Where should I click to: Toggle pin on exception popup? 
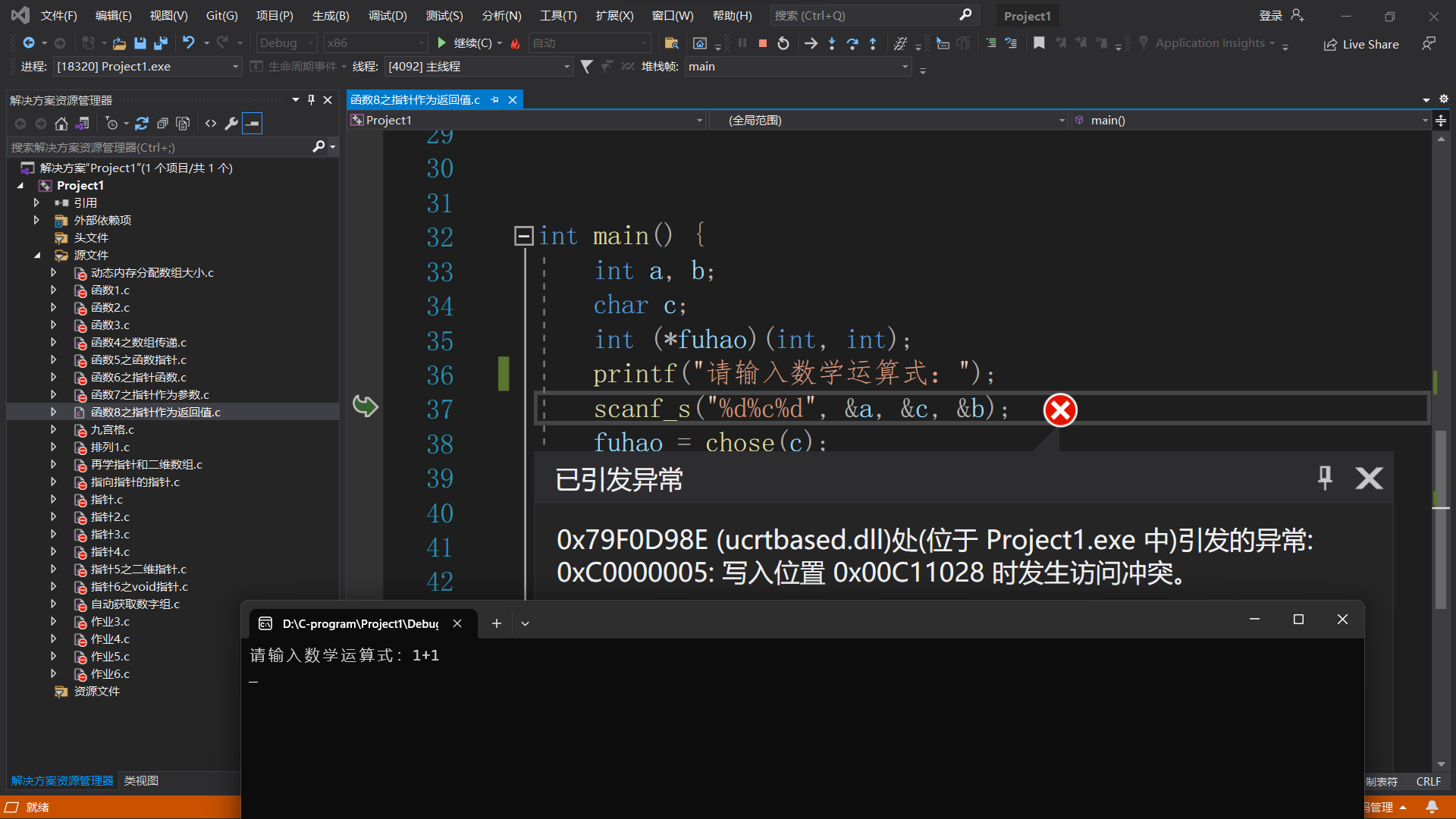[1325, 479]
